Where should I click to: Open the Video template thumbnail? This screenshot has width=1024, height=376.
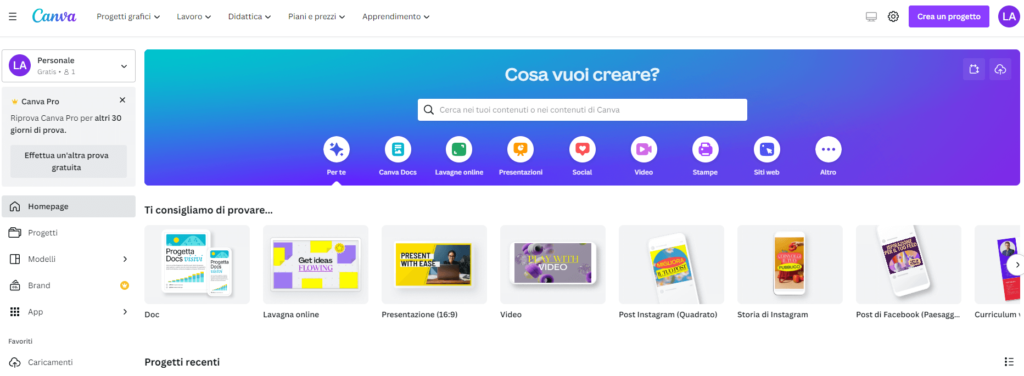[x=553, y=264]
